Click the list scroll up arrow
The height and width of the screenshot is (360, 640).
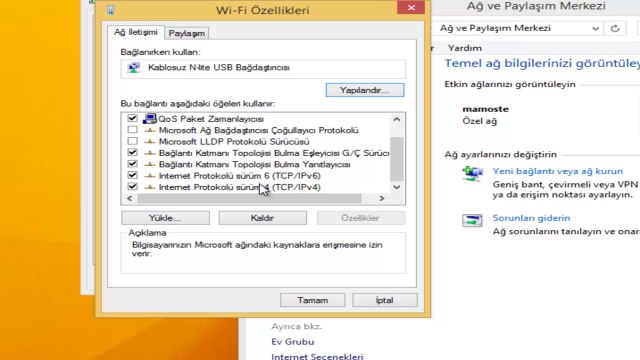(x=396, y=119)
